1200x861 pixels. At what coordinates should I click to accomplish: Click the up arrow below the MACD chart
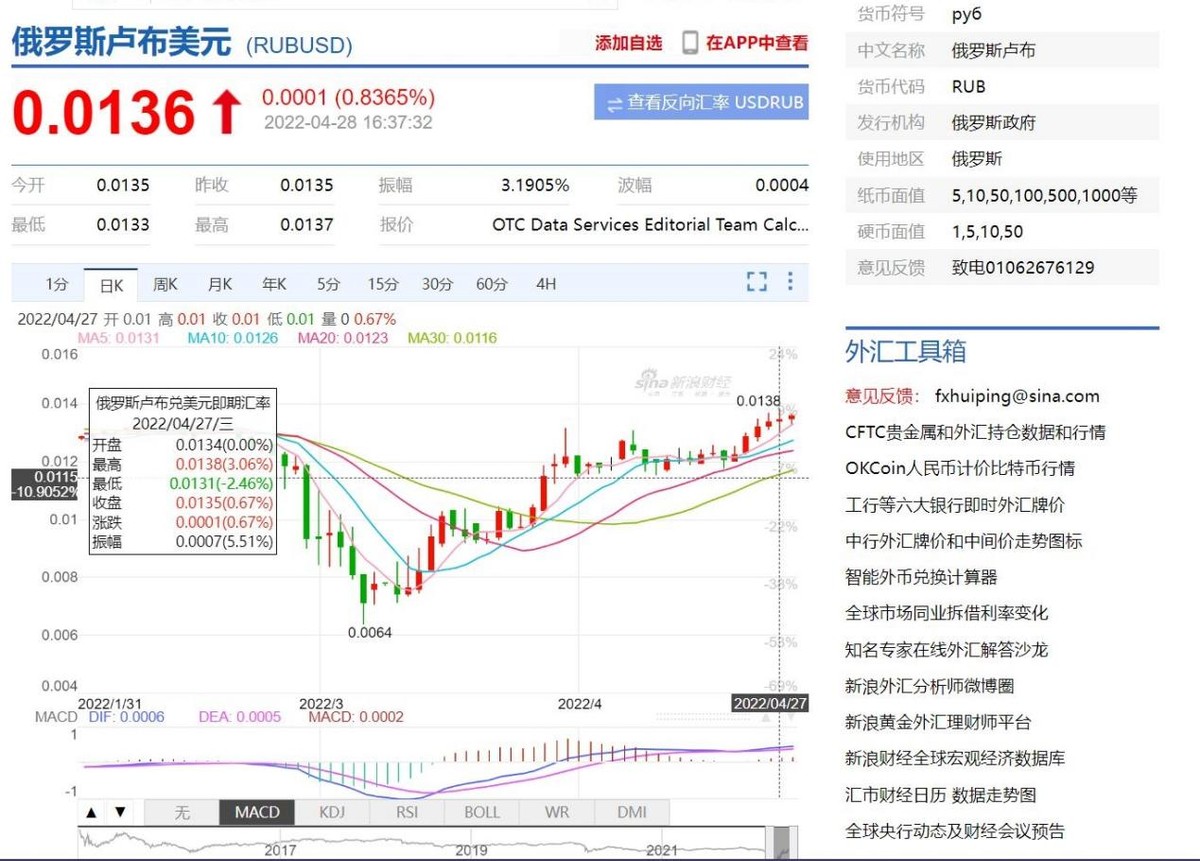click(x=92, y=812)
